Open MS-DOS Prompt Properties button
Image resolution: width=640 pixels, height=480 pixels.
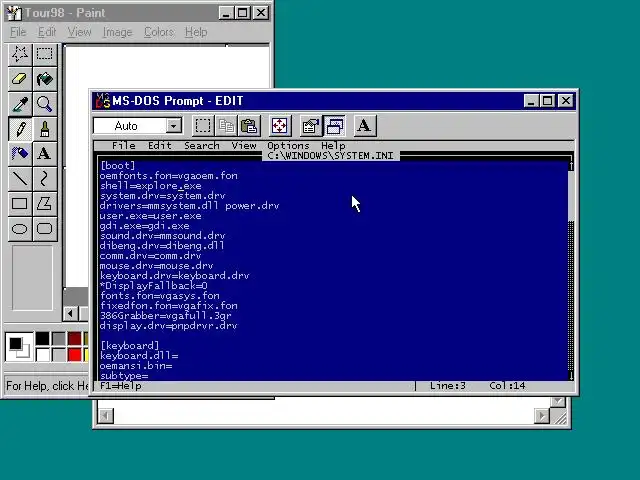click(x=311, y=126)
